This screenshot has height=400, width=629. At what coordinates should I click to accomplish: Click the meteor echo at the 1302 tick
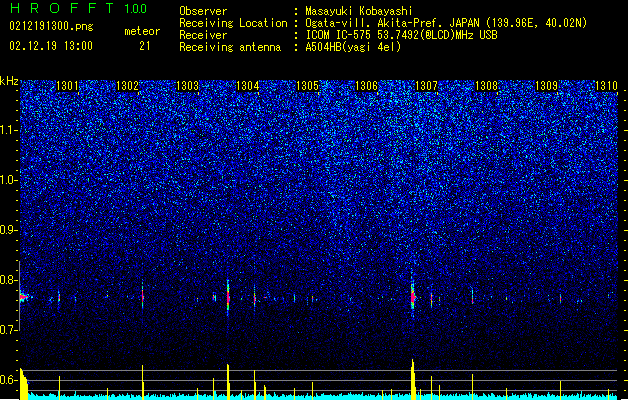[x=142, y=296]
